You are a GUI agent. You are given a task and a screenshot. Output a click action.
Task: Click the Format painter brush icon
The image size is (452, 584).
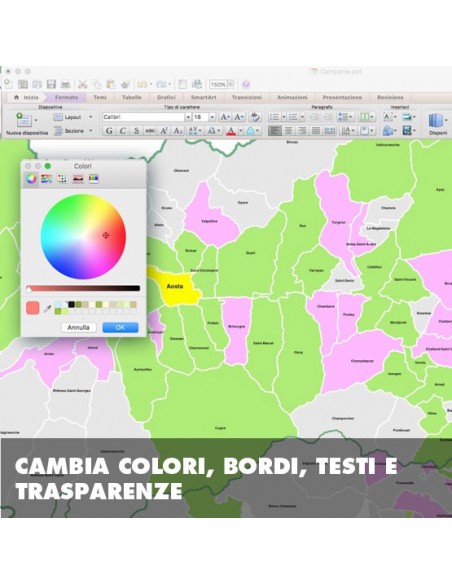[125, 85]
